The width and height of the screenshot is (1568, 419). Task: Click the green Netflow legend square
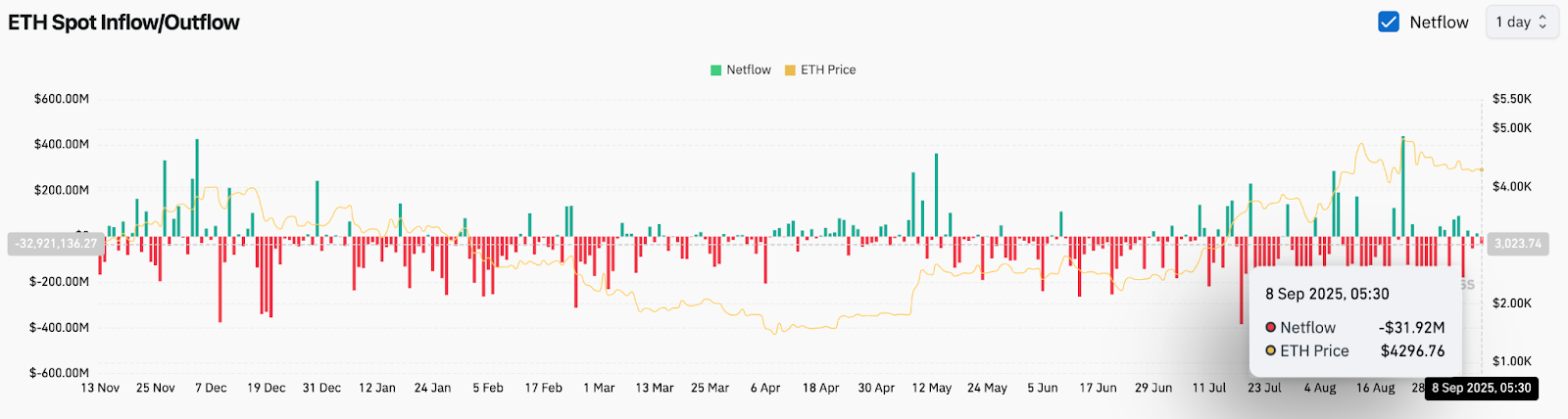pyautogui.click(x=716, y=70)
